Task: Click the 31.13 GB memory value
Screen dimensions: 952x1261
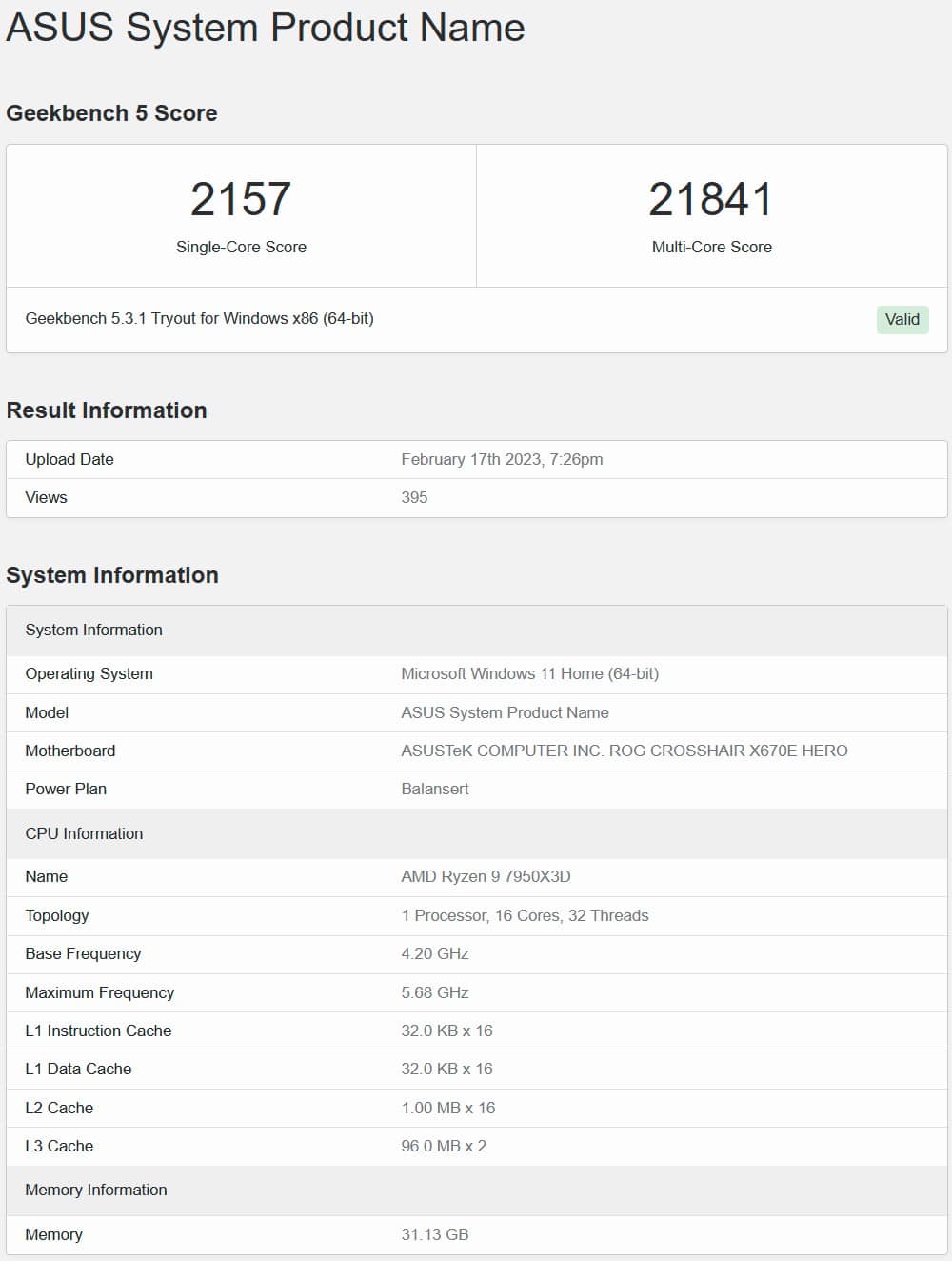Action: coord(435,1235)
